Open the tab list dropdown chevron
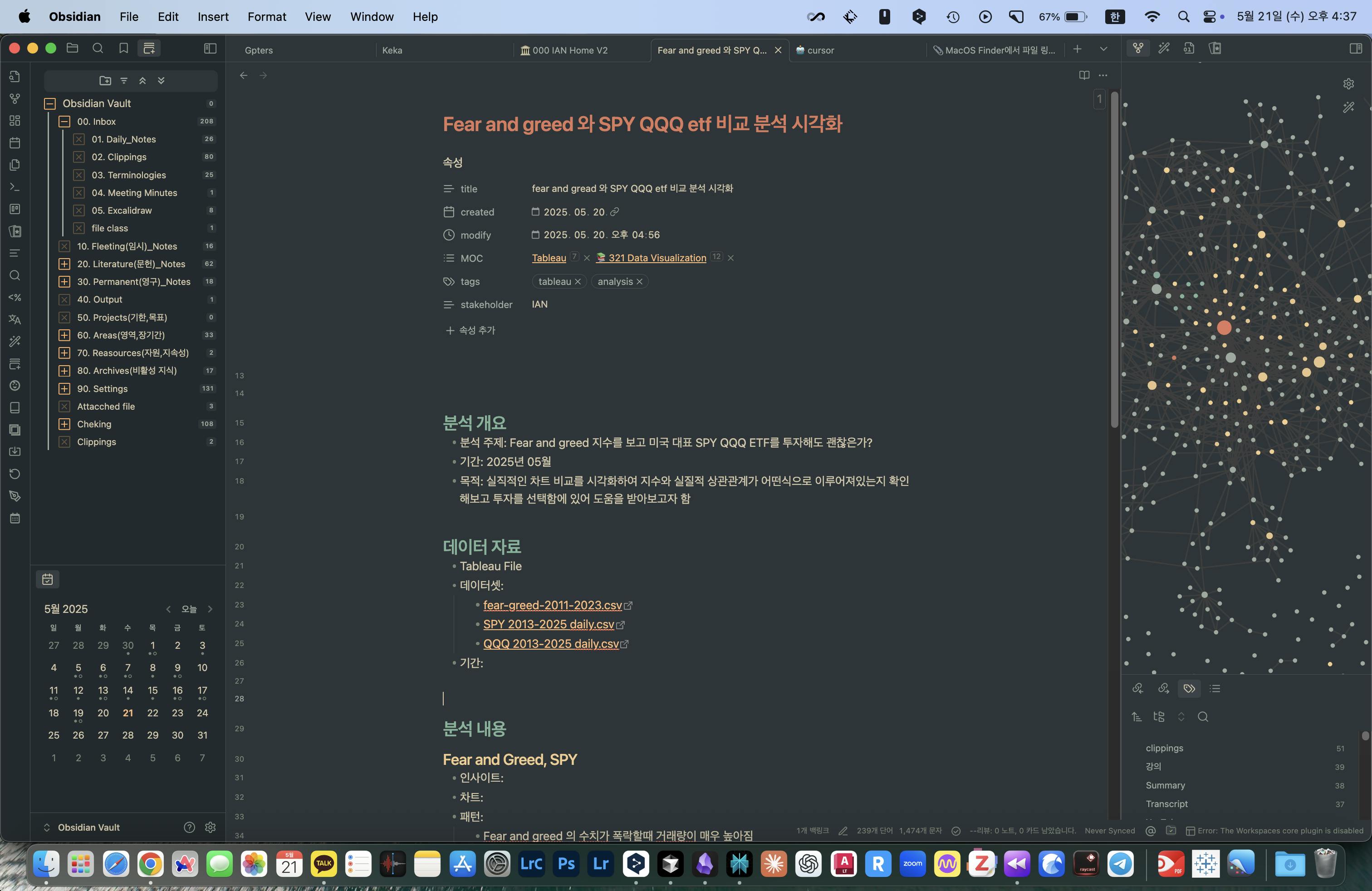Screen dimensions: 1372x891 point(1103,49)
